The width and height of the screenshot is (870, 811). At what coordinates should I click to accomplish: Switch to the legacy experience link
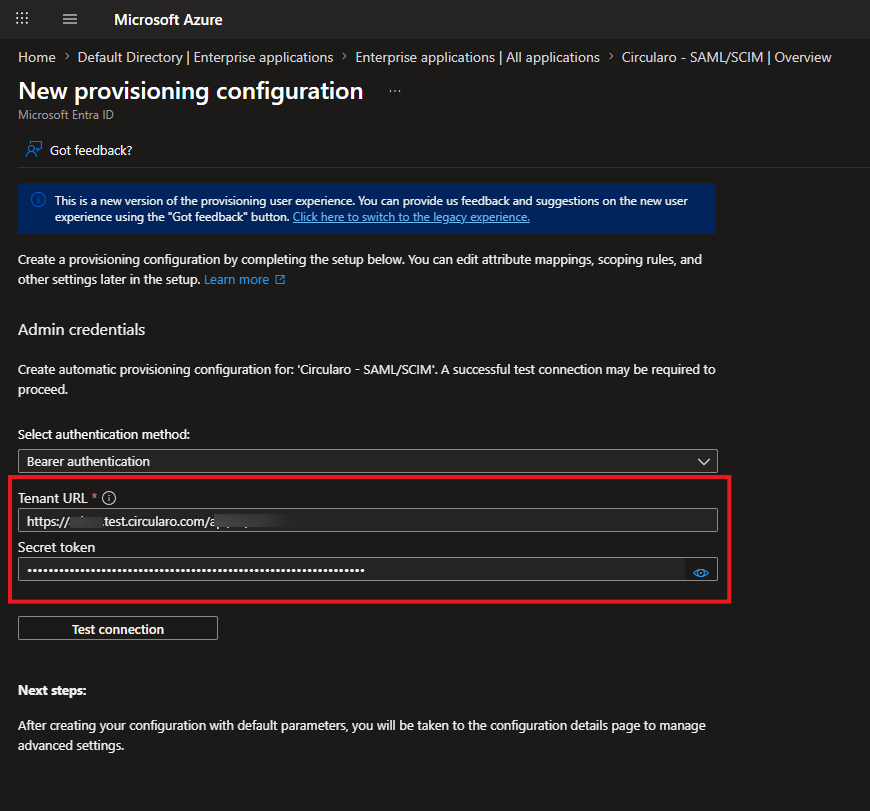point(411,217)
